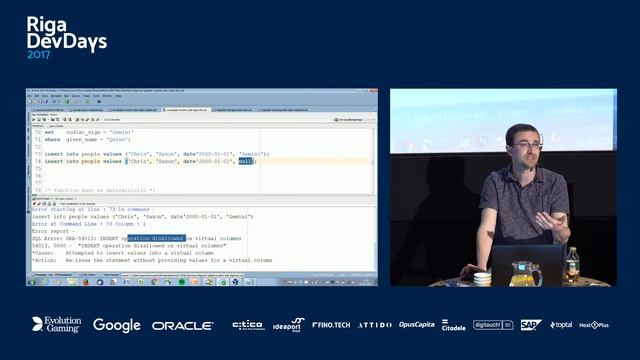This screenshot has width=640, height=360.
Task: Switch to the fifth editor file tab
Action: 233,110
